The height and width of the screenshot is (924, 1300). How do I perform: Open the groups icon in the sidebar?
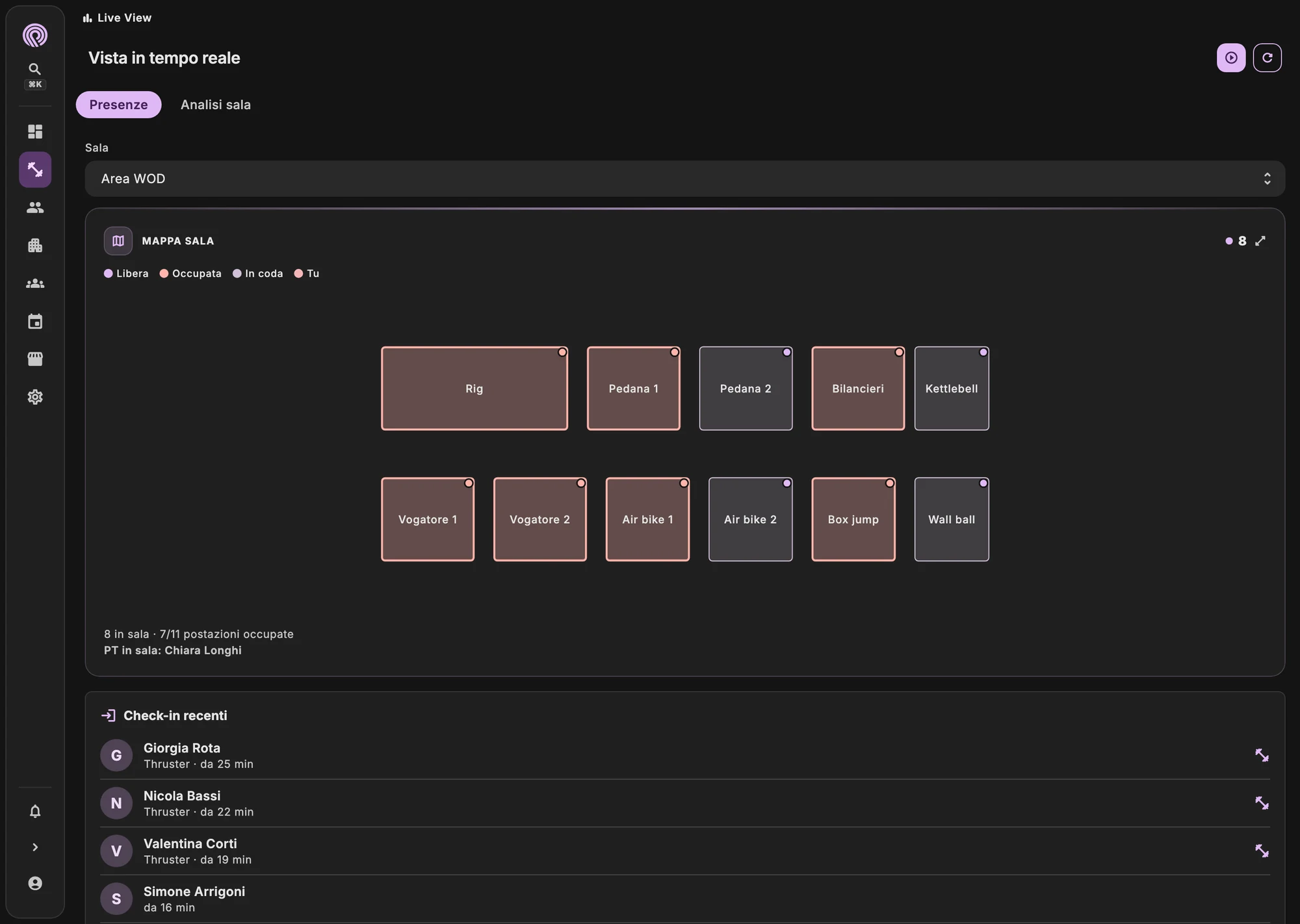[35, 283]
